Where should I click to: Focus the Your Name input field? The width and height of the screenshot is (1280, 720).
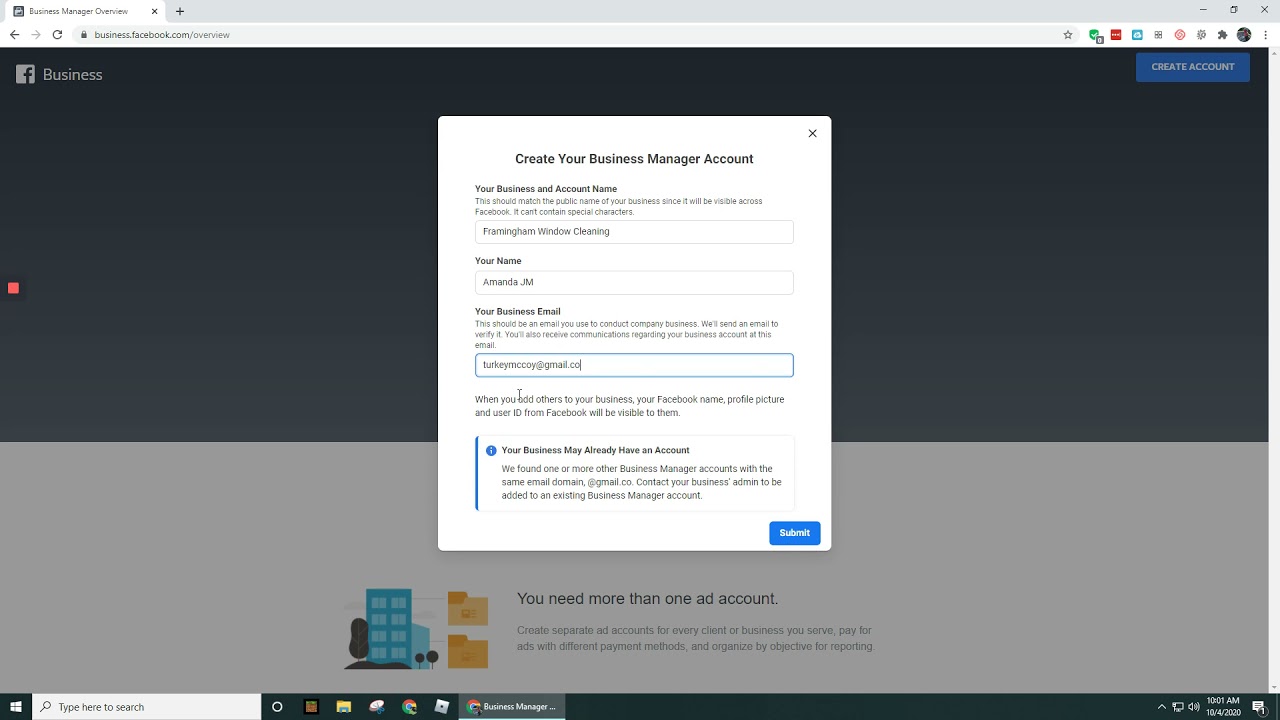point(634,282)
